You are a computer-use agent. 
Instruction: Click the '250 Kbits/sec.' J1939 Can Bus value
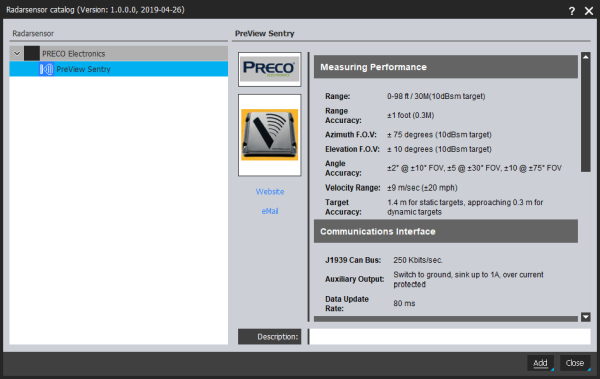tap(417, 260)
